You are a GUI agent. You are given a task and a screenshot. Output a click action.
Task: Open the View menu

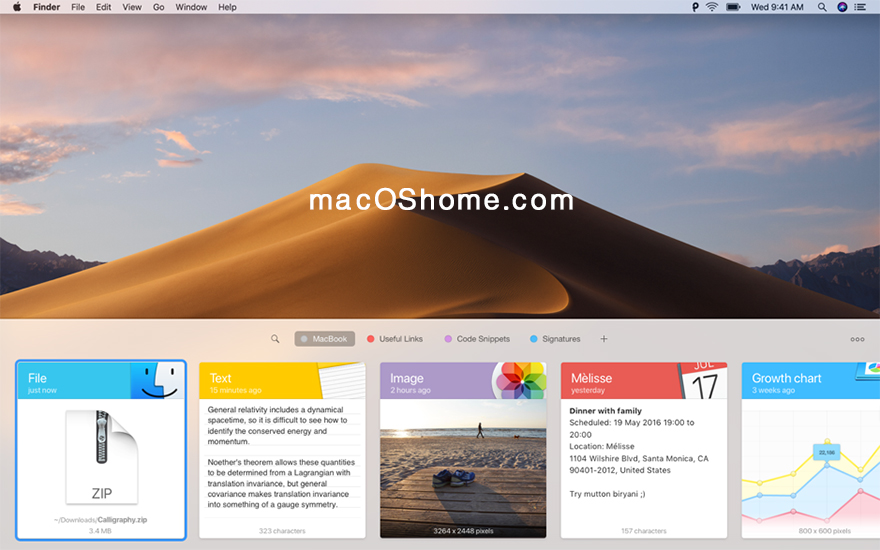click(132, 7)
